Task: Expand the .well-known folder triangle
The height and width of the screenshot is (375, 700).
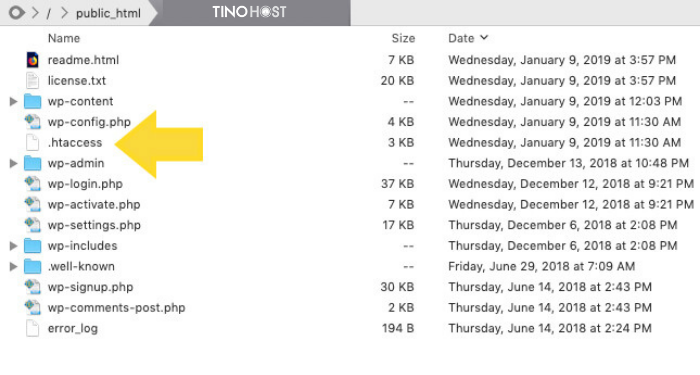Action: point(13,267)
